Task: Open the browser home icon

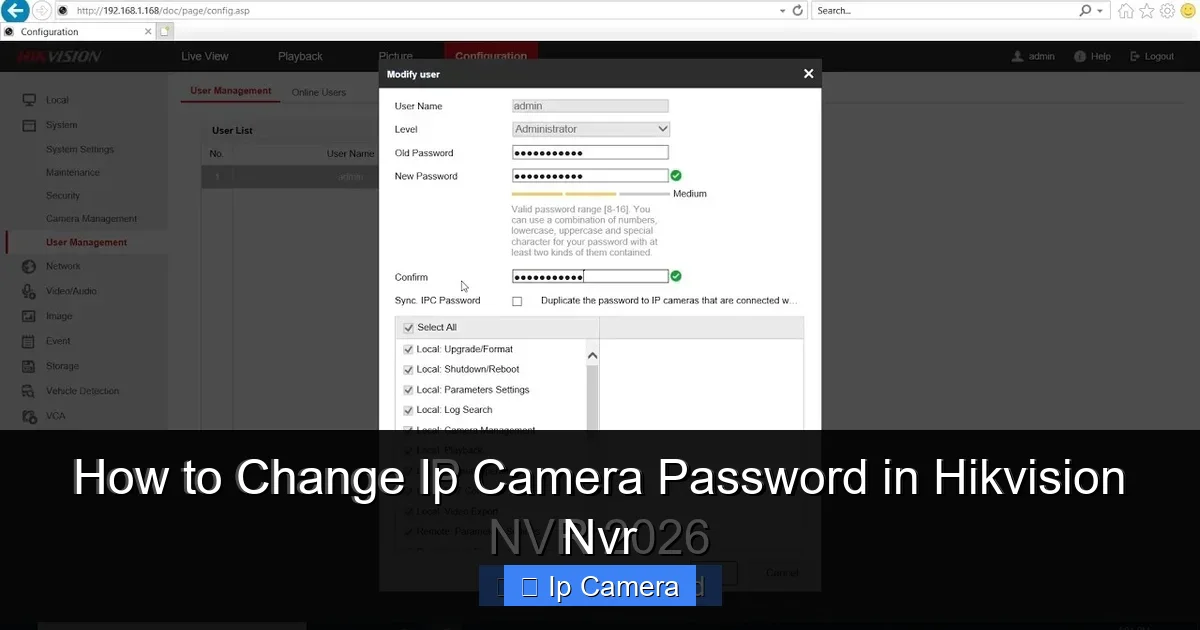Action: click(x=1126, y=11)
